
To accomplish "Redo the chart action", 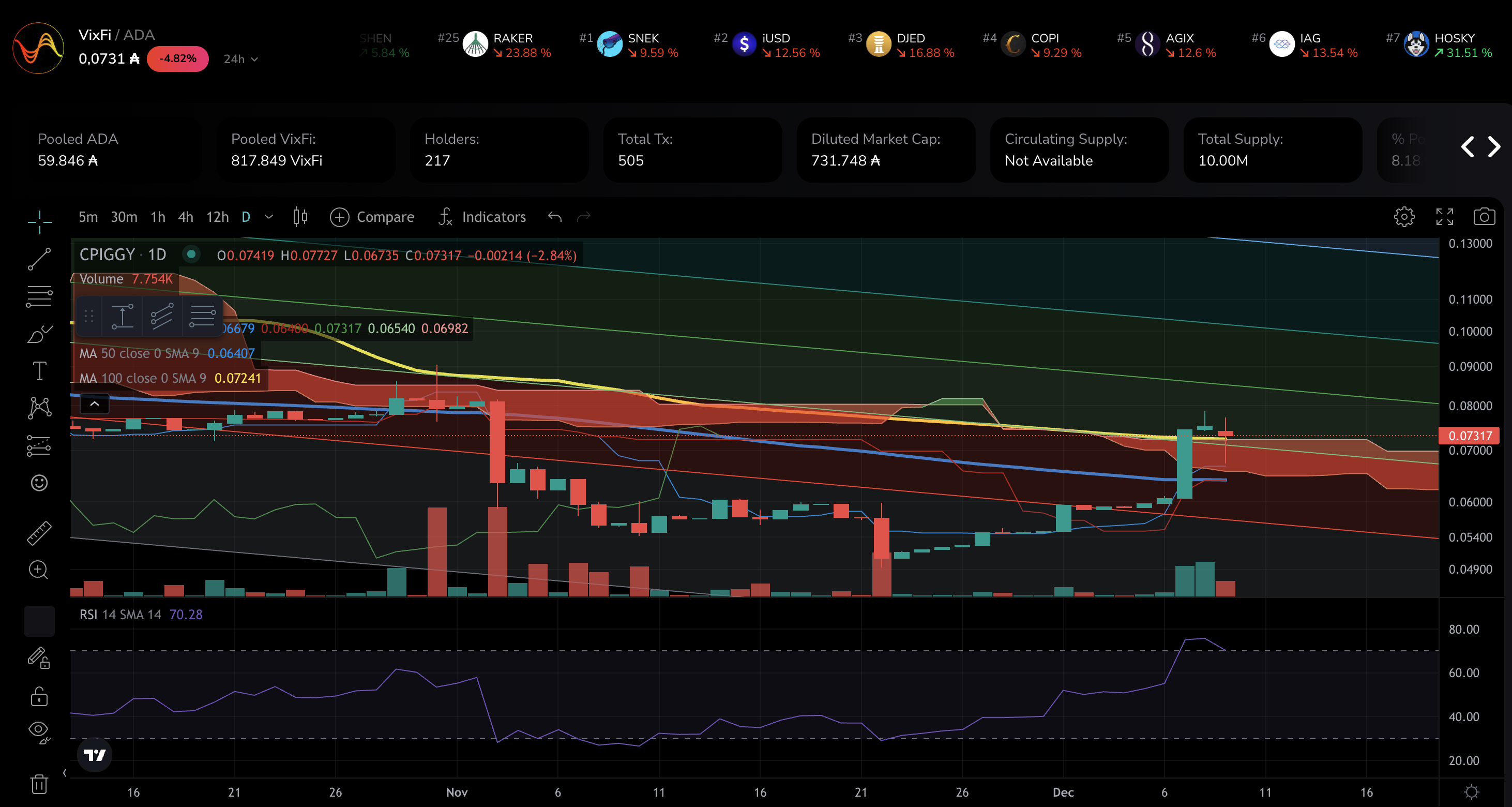I will 583,217.
